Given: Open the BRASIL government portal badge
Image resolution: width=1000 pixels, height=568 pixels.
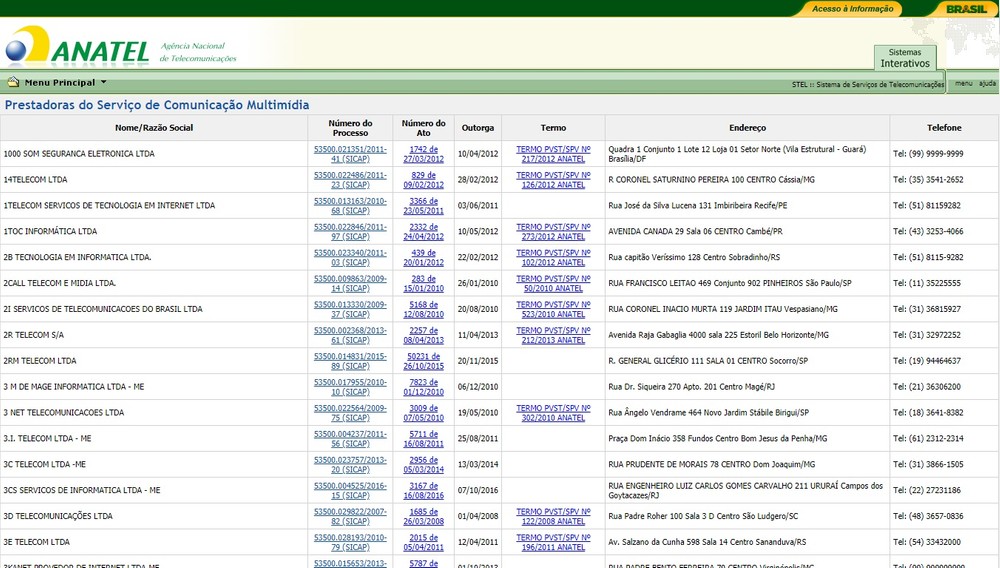Looking at the screenshot, I should tap(965, 9).
